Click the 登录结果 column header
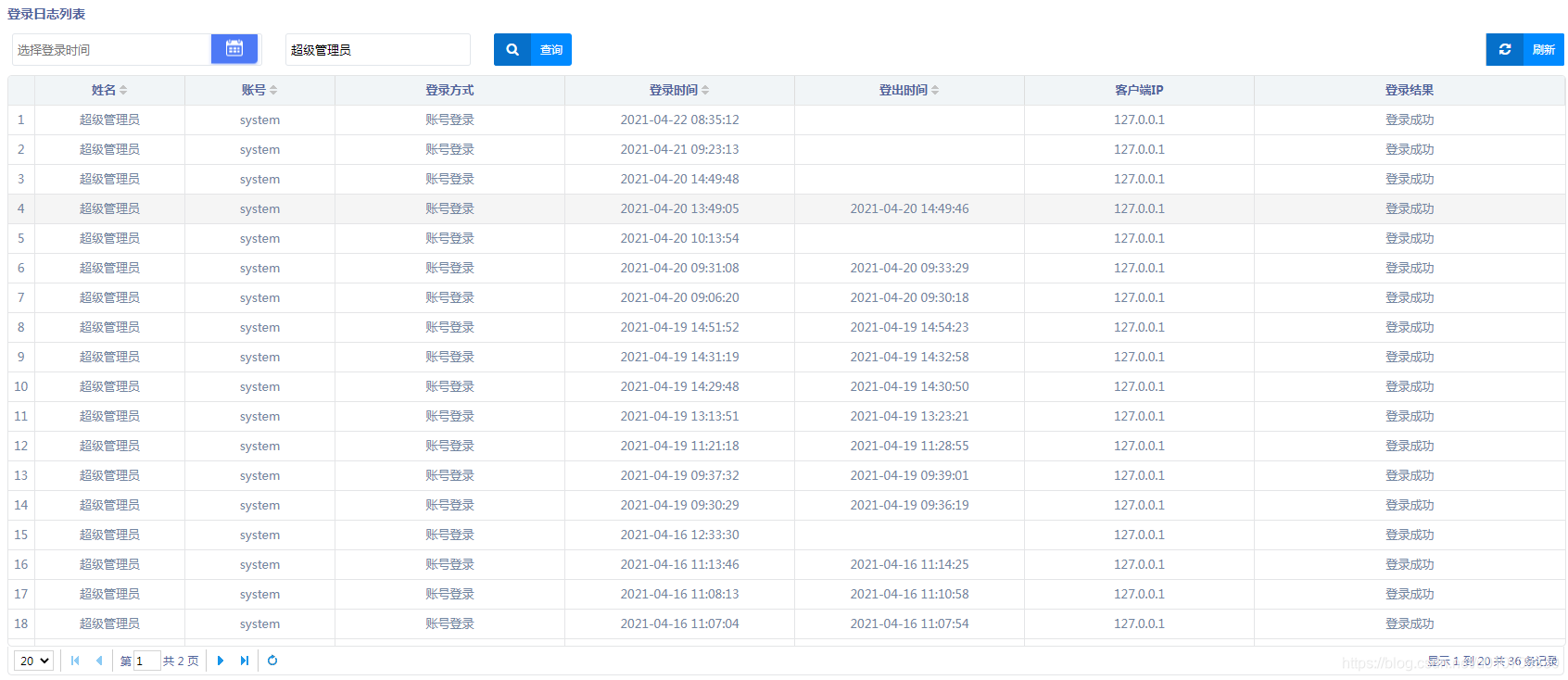1568x680 pixels. [1410, 90]
